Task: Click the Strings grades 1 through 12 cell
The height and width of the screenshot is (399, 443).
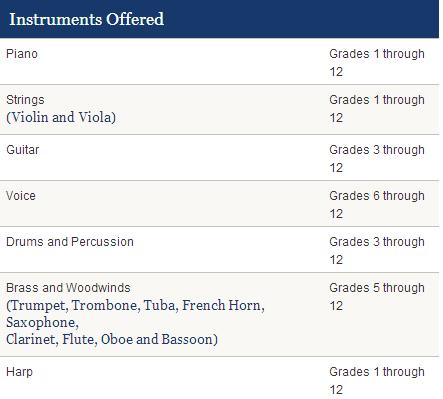Action: [377, 109]
